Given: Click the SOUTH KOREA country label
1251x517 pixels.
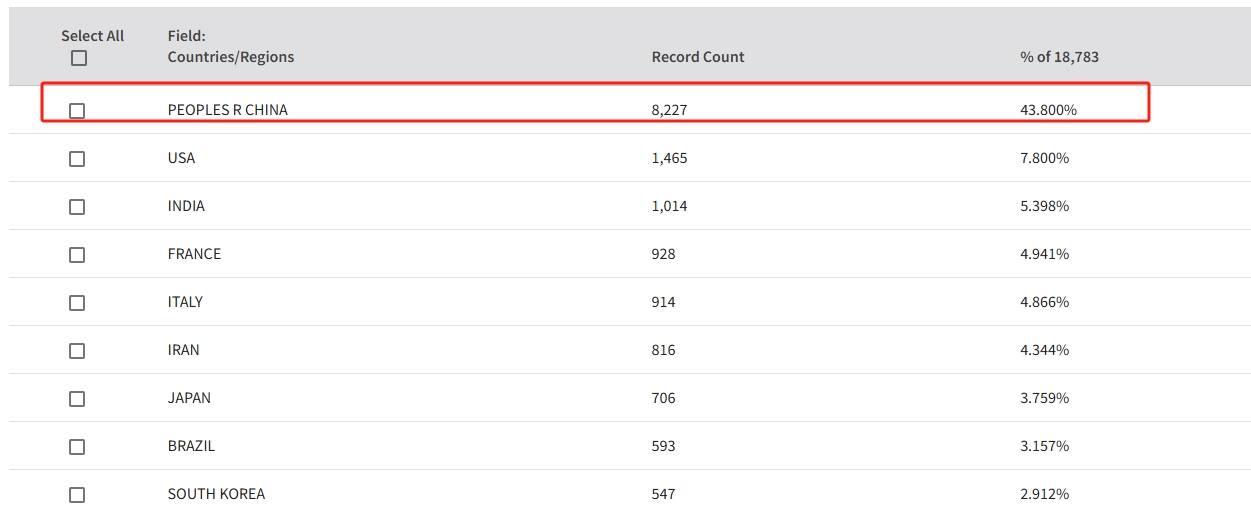Looking at the screenshot, I should point(216,494).
